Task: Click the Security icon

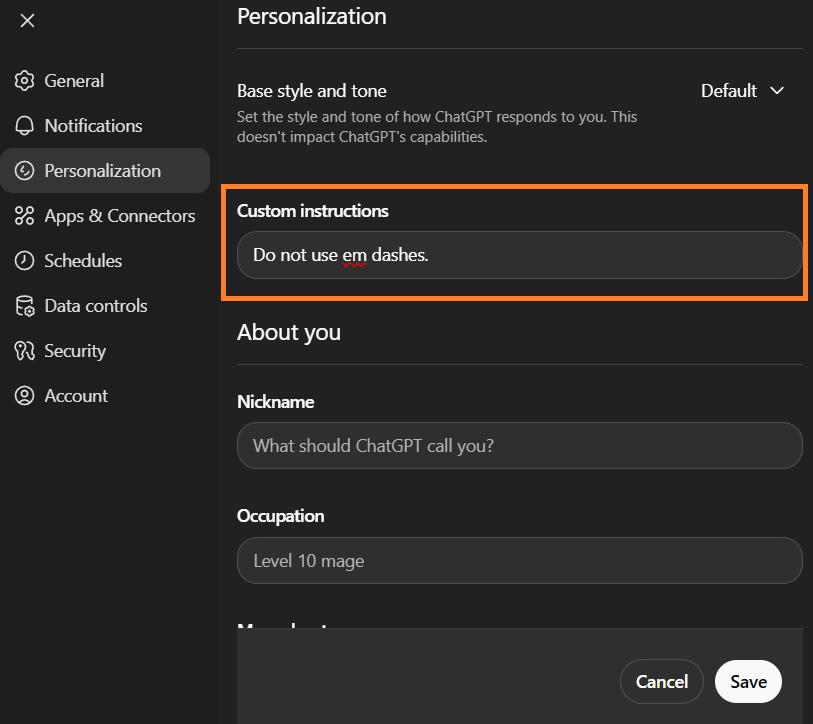Action: (24, 351)
